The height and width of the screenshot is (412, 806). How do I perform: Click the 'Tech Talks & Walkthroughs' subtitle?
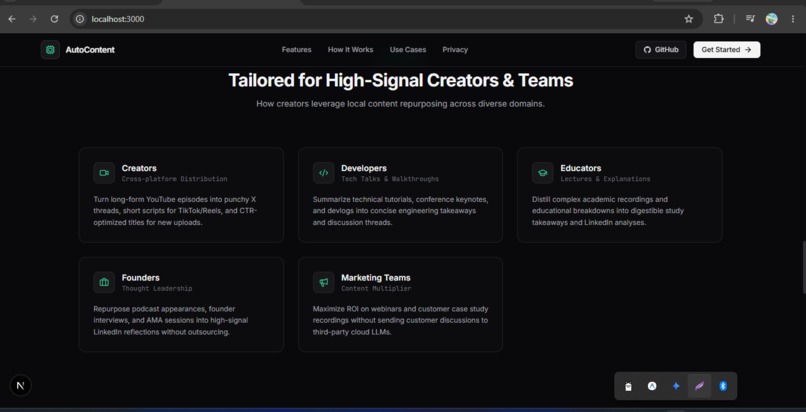pos(390,179)
